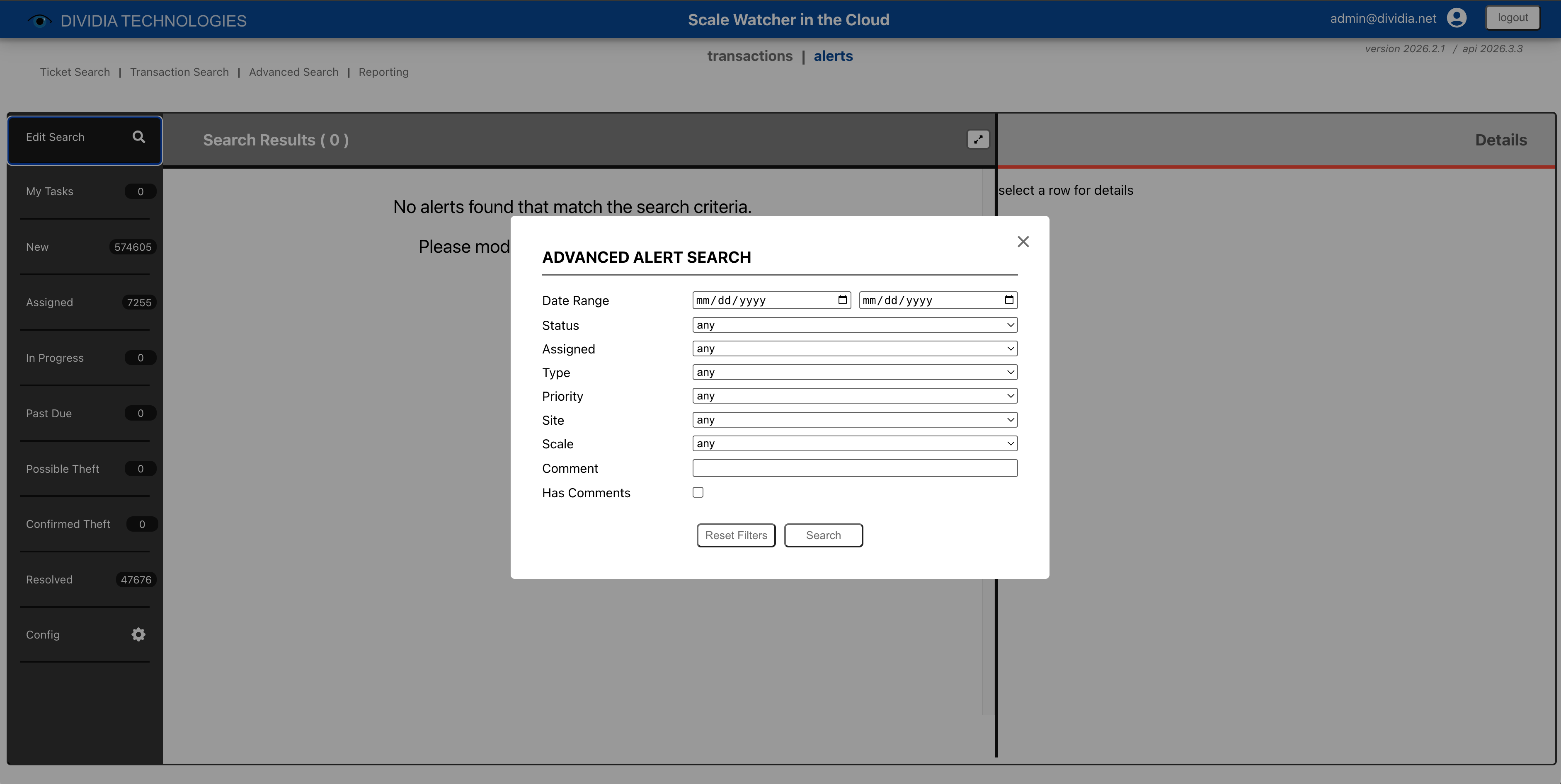Open Edit Search with the magnifier icon

click(139, 137)
